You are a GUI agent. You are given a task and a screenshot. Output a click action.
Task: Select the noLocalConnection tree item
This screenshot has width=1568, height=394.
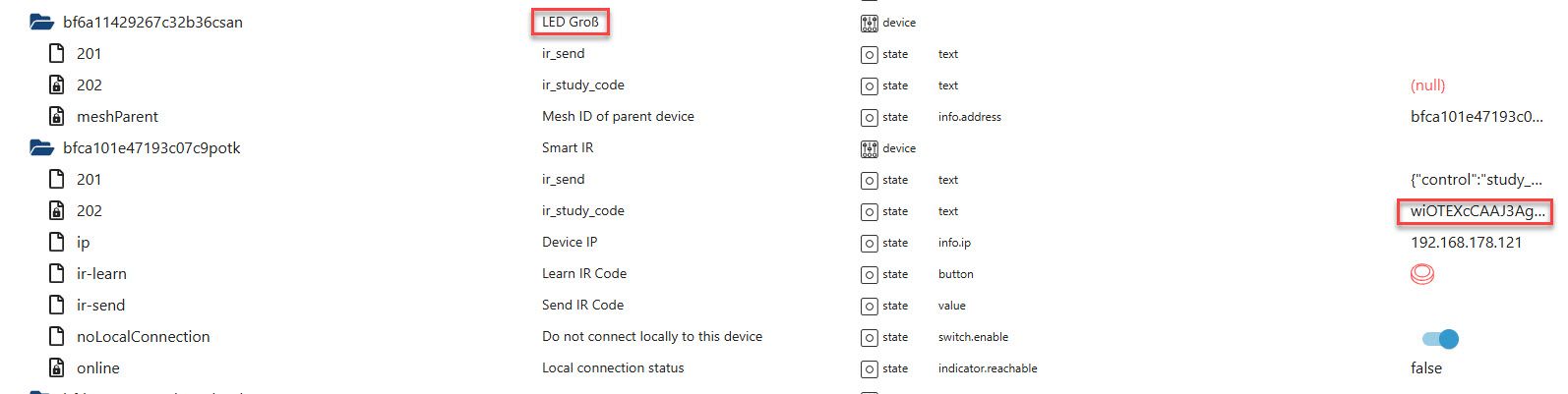tap(143, 337)
